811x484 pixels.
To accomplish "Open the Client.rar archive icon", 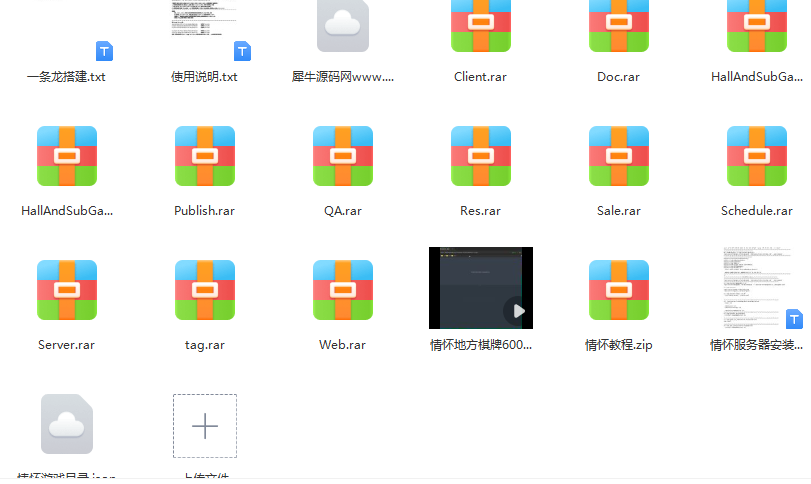I will (481, 25).
